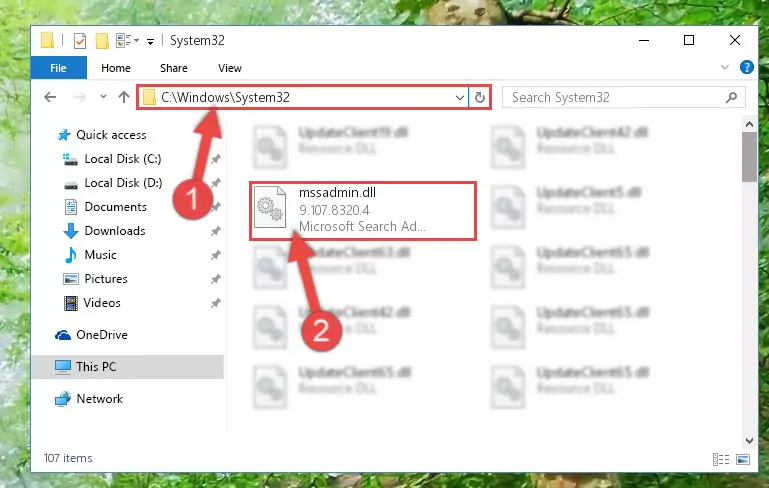
Task: Click the OneDrive cloud icon
Action: point(63,335)
